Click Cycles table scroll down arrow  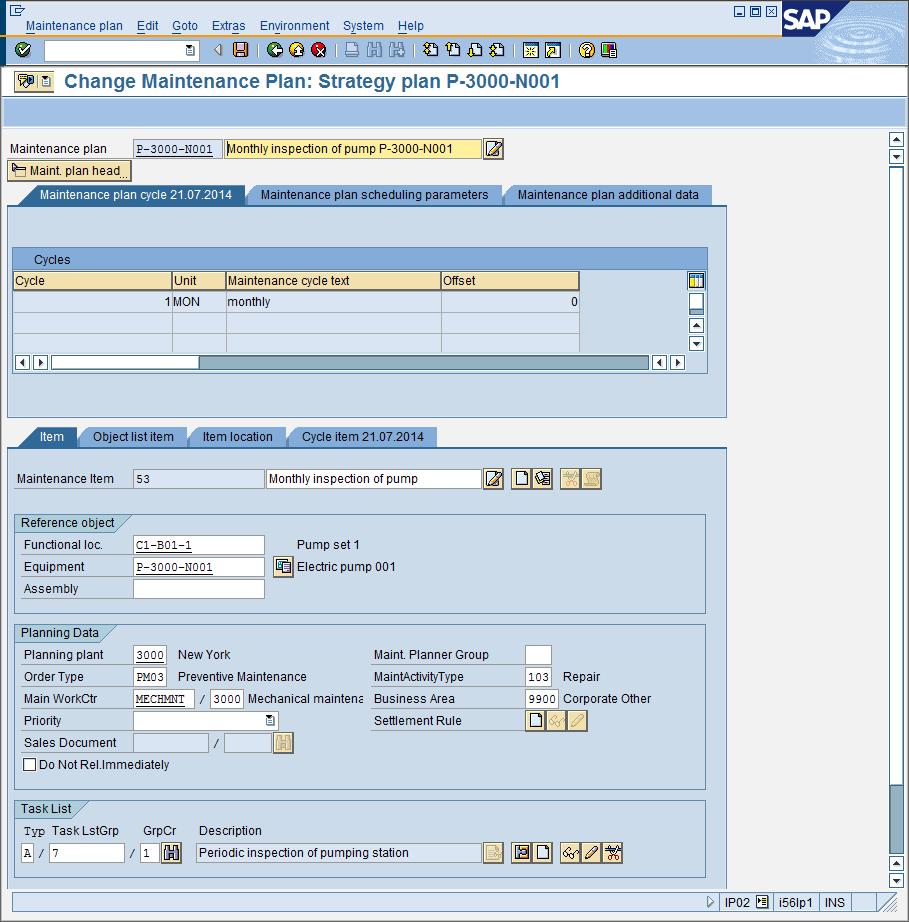[696, 344]
